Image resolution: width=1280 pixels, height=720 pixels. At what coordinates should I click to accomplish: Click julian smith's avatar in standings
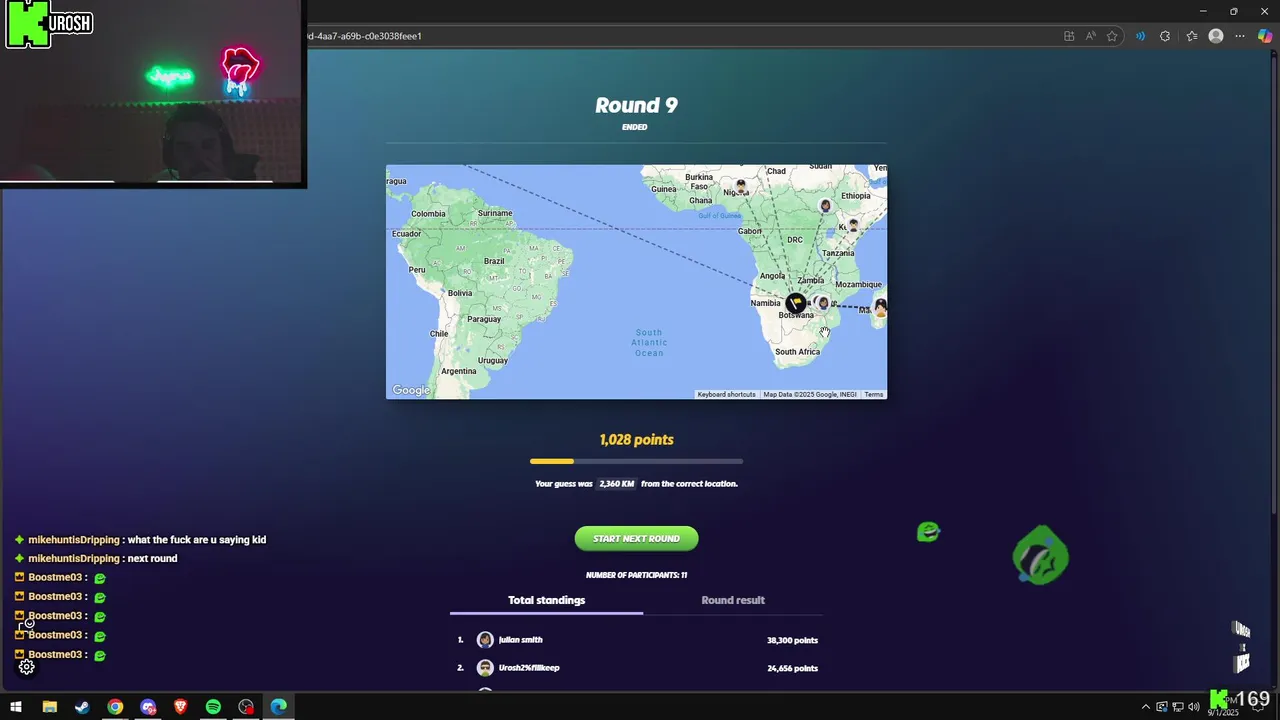click(485, 640)
